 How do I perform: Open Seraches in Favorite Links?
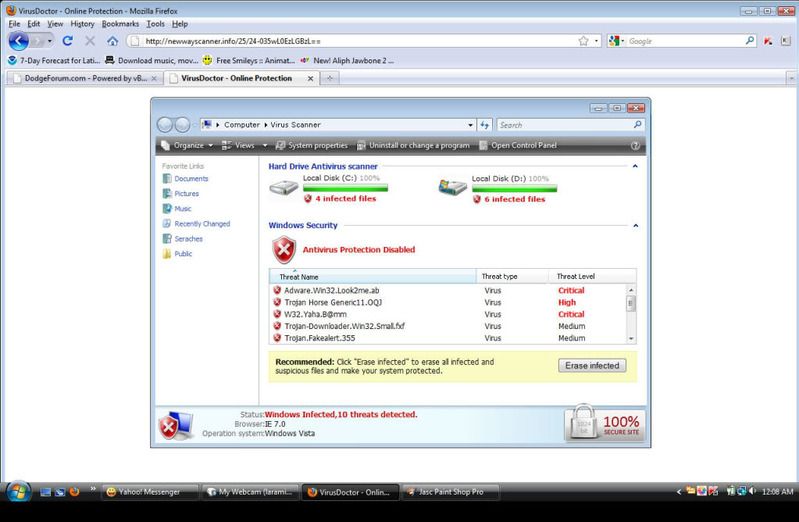tap(182, 239)
